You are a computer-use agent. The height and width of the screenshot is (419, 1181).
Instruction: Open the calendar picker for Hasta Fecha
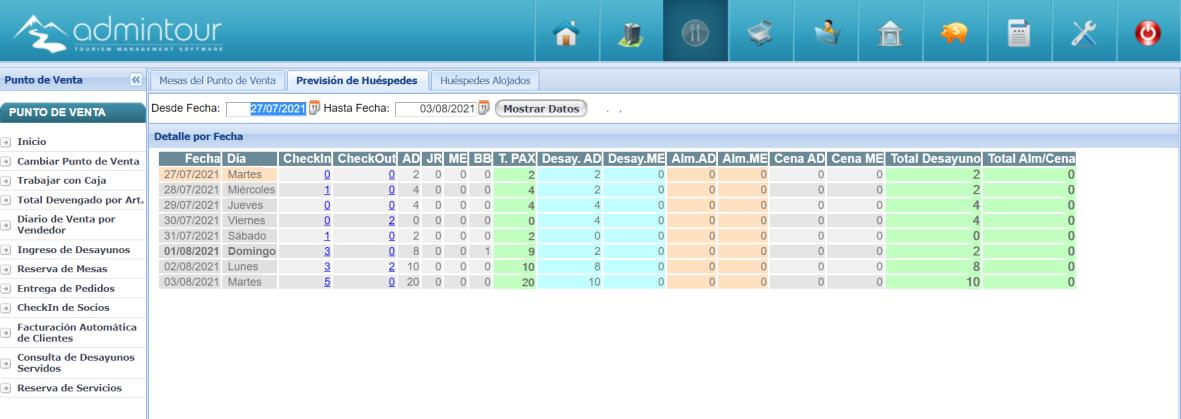[x=484, y=108]
